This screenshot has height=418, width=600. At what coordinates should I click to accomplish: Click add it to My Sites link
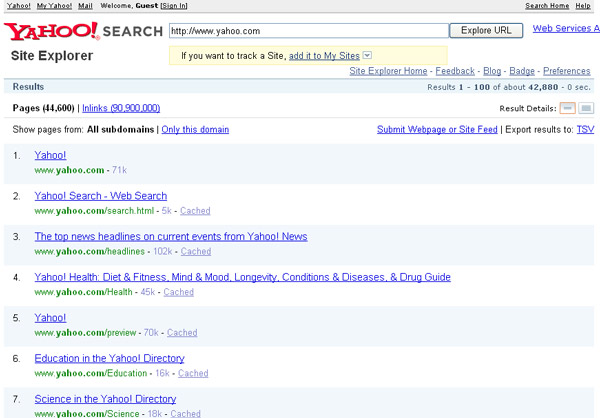point(324,56)
